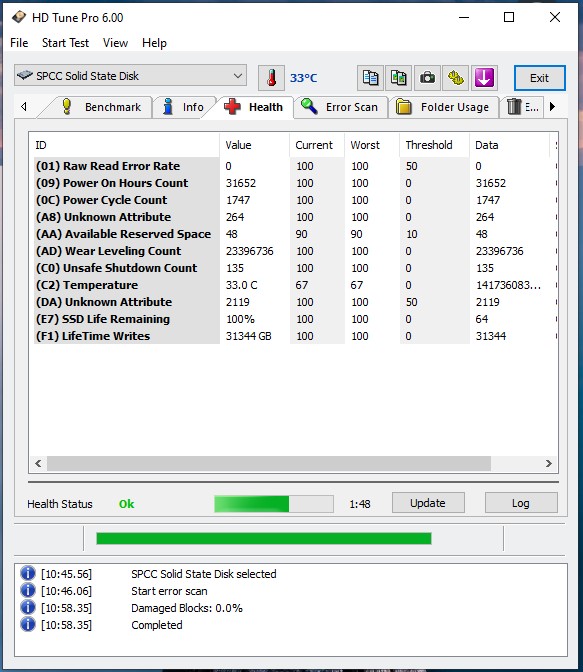Click info icon beside 'Damaged Blocks: 0.0%'
583x672 pixels.
(28, 607)
